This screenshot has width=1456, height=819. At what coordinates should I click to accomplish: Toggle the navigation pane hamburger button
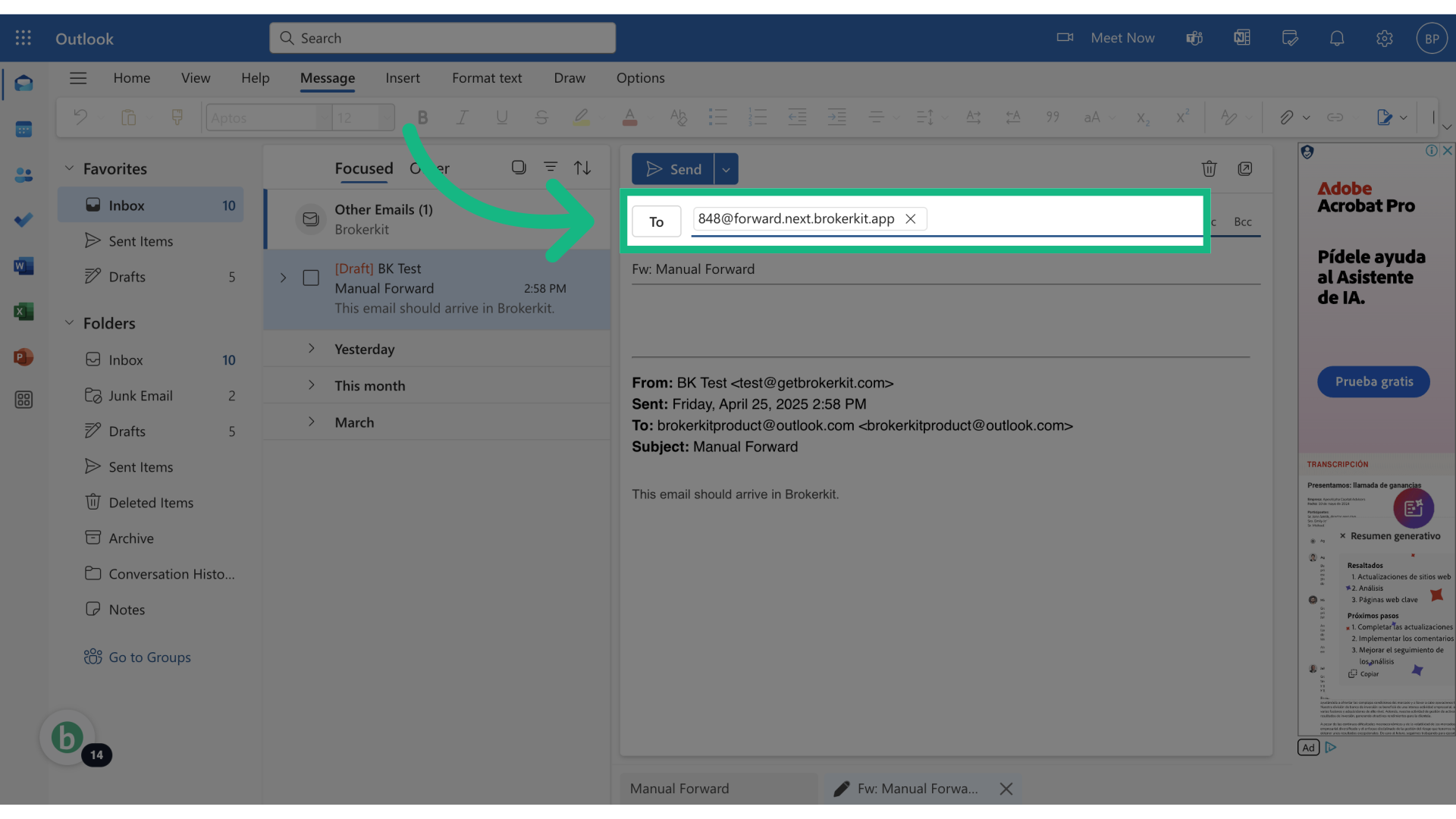[x=78, y=78]
